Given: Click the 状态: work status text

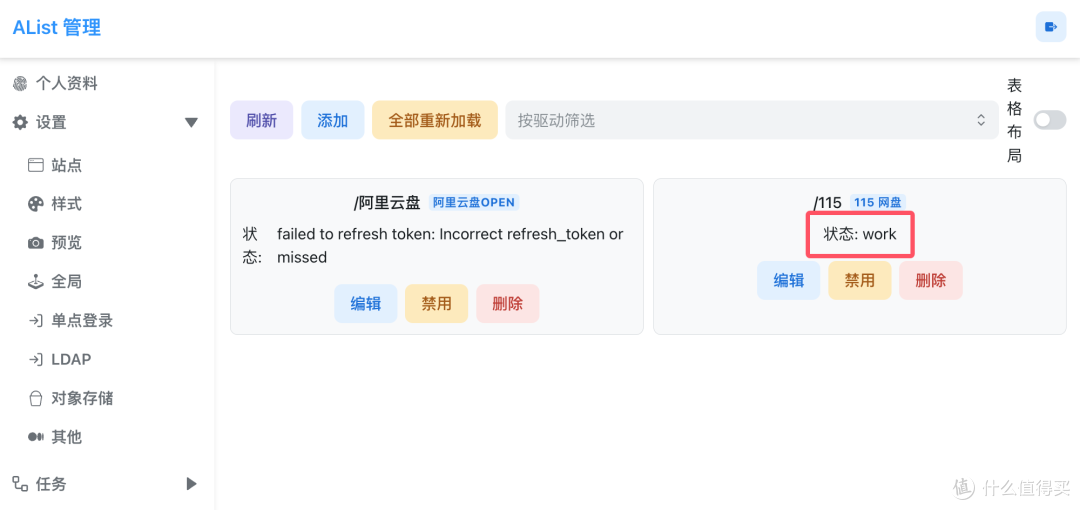Looking at the screenshot, I should click(x=860, y=234).
